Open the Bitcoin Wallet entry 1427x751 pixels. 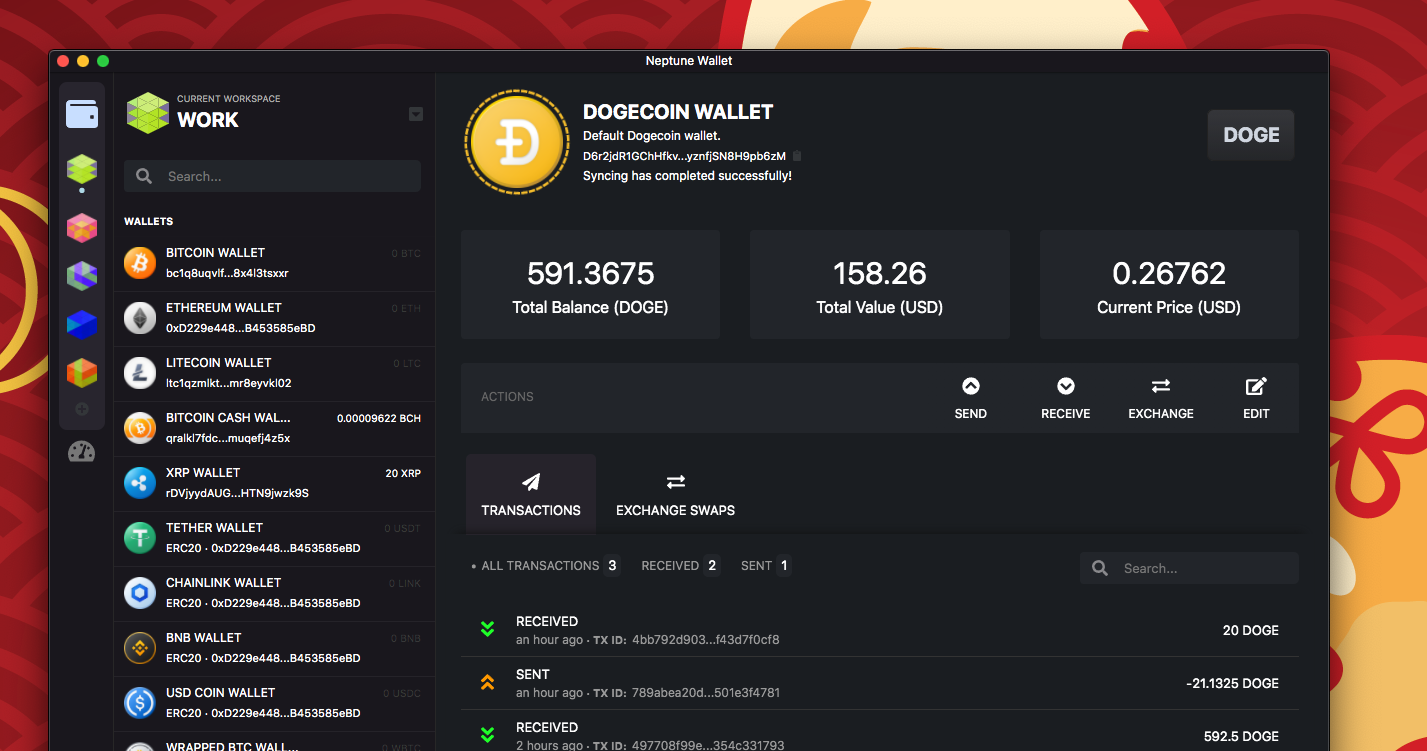tap(274, 264)
